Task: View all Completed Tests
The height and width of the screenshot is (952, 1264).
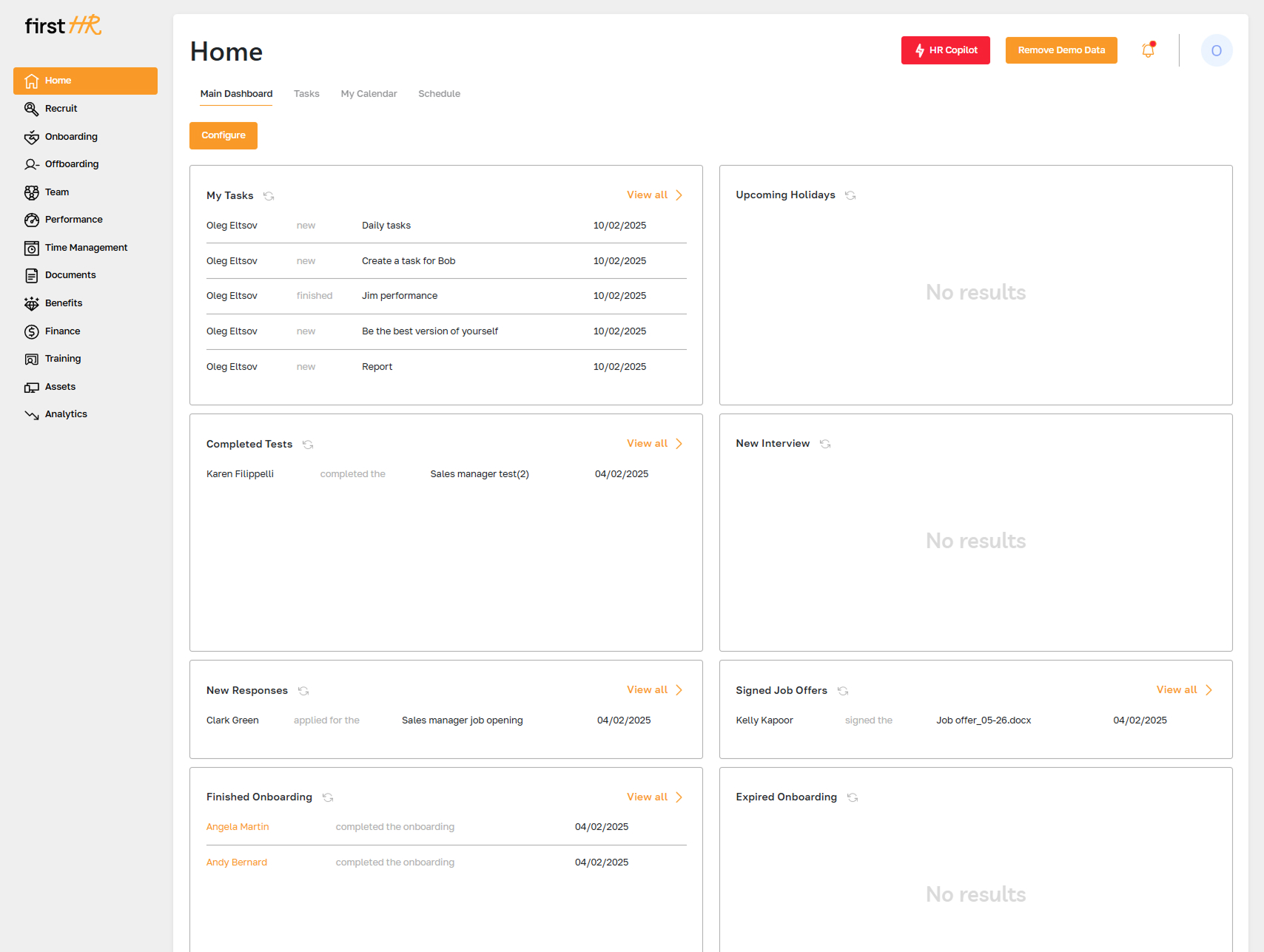Action: (647, 444)
